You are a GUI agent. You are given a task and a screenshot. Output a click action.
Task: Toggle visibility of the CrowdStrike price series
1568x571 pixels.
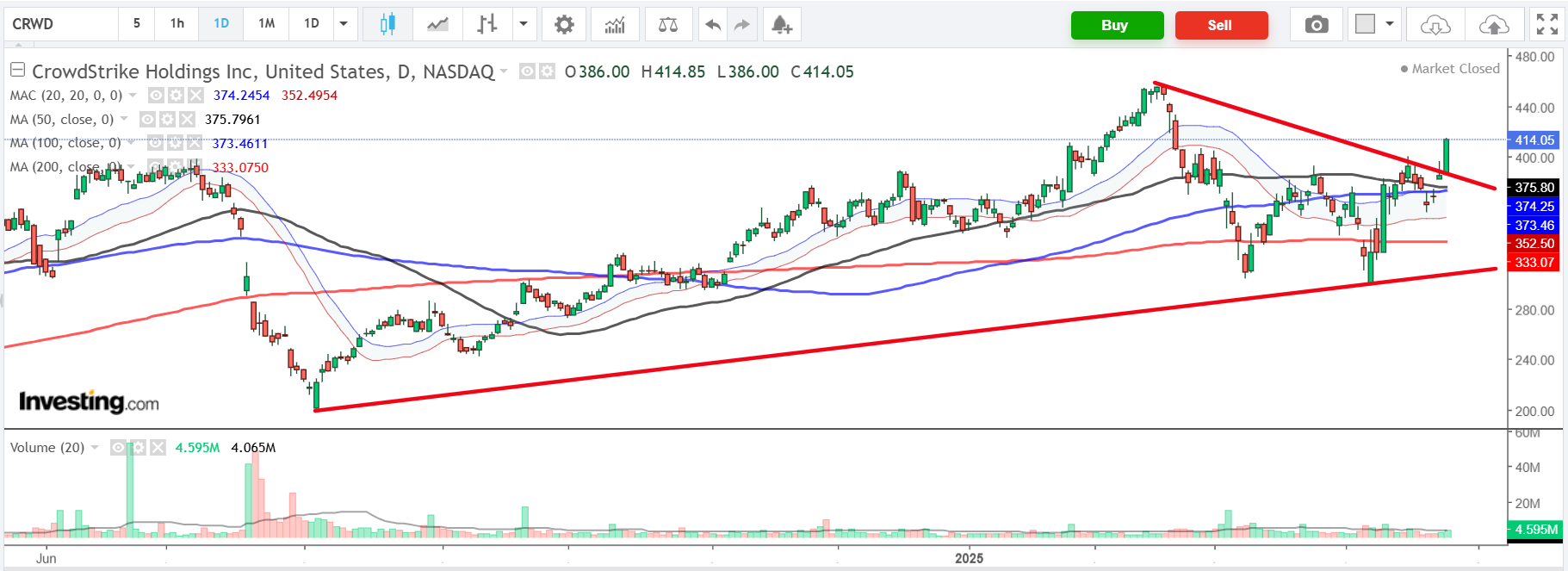tap(527, 71)
